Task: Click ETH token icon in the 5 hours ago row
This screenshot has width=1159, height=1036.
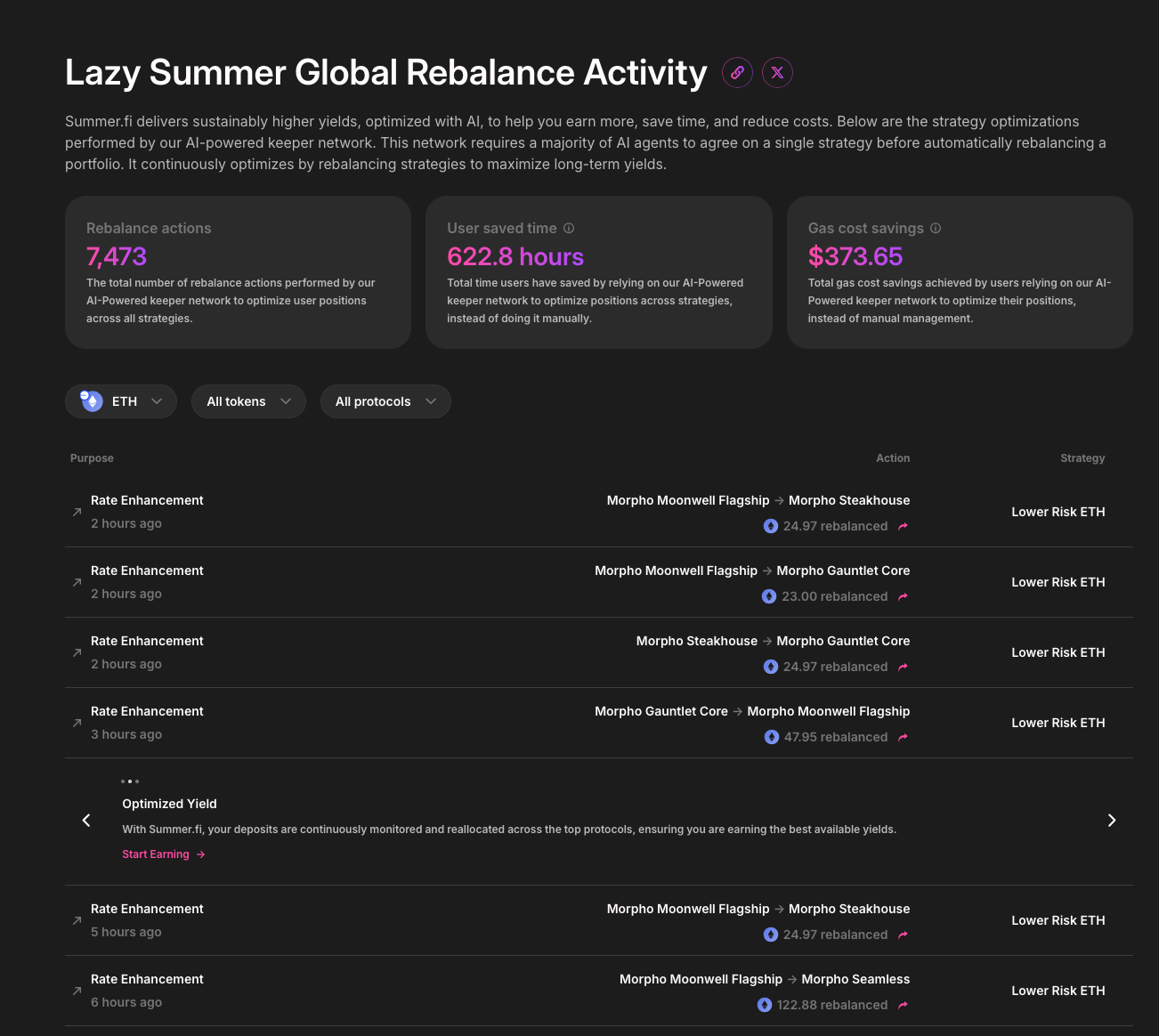Action: [771, 935]
